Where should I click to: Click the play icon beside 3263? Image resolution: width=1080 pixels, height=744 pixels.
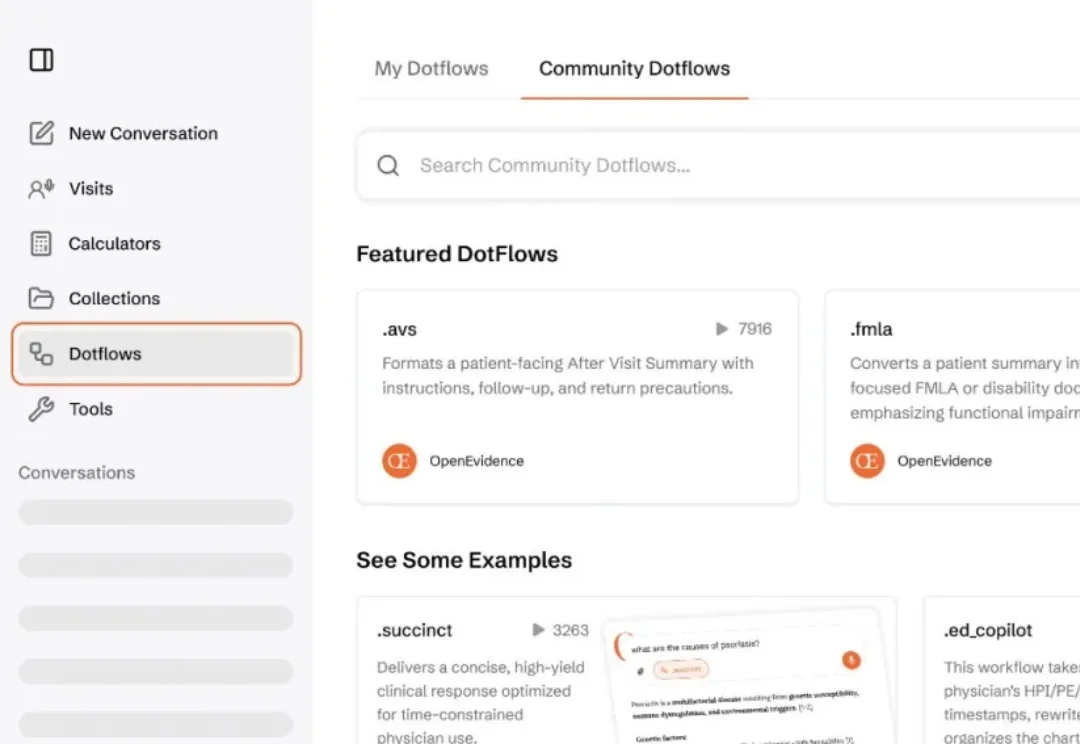539,630
